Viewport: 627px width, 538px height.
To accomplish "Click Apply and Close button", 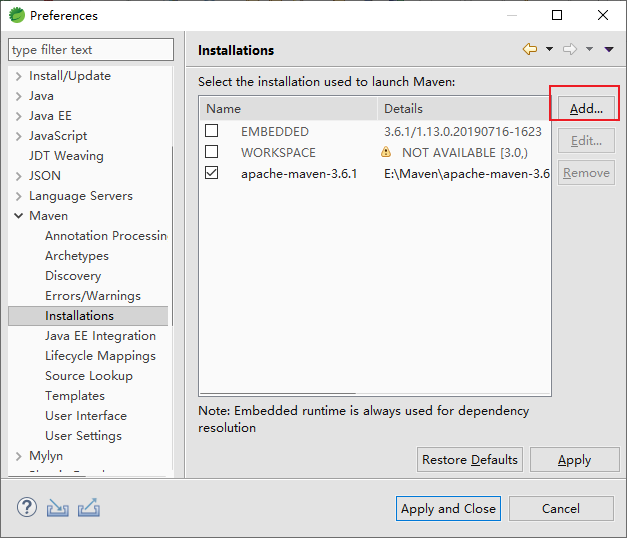I will (448, 508).
